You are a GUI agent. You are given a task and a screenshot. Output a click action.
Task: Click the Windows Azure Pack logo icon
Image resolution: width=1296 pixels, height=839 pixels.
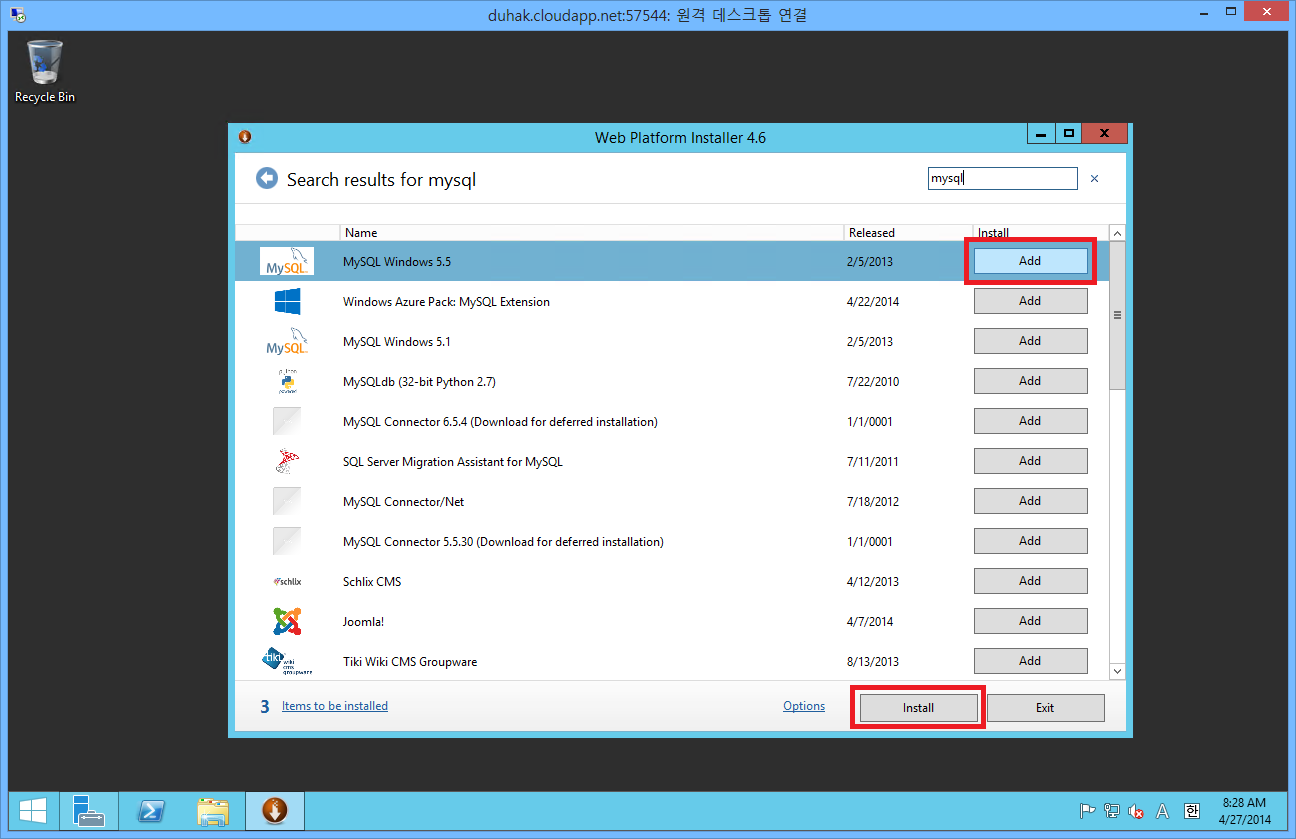(x=287, y=301)
